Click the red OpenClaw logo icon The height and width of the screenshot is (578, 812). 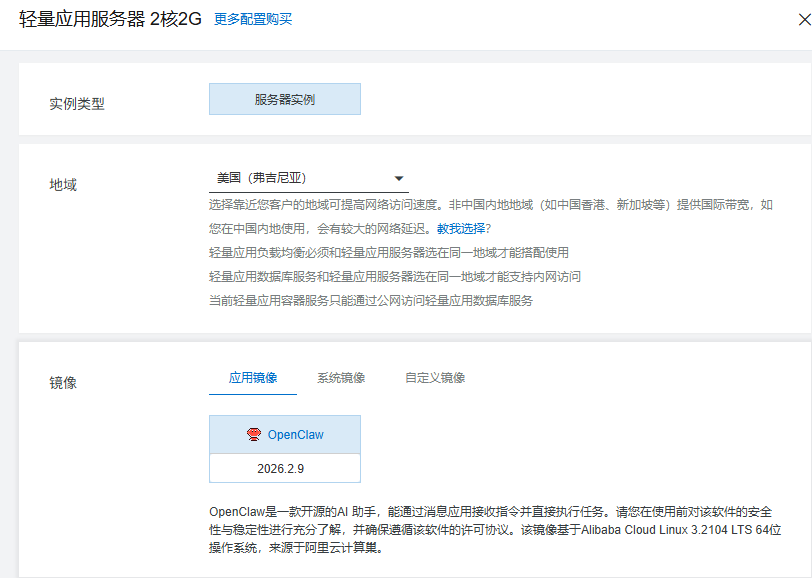point(254,435)
